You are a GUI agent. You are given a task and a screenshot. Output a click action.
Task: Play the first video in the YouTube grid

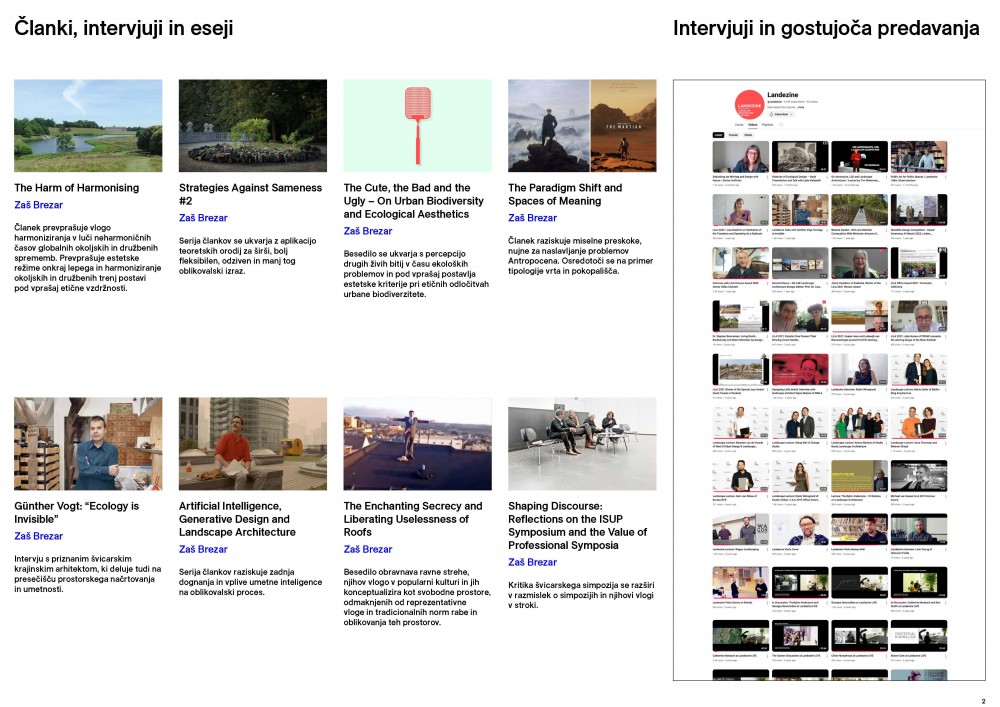pos(740,157)
